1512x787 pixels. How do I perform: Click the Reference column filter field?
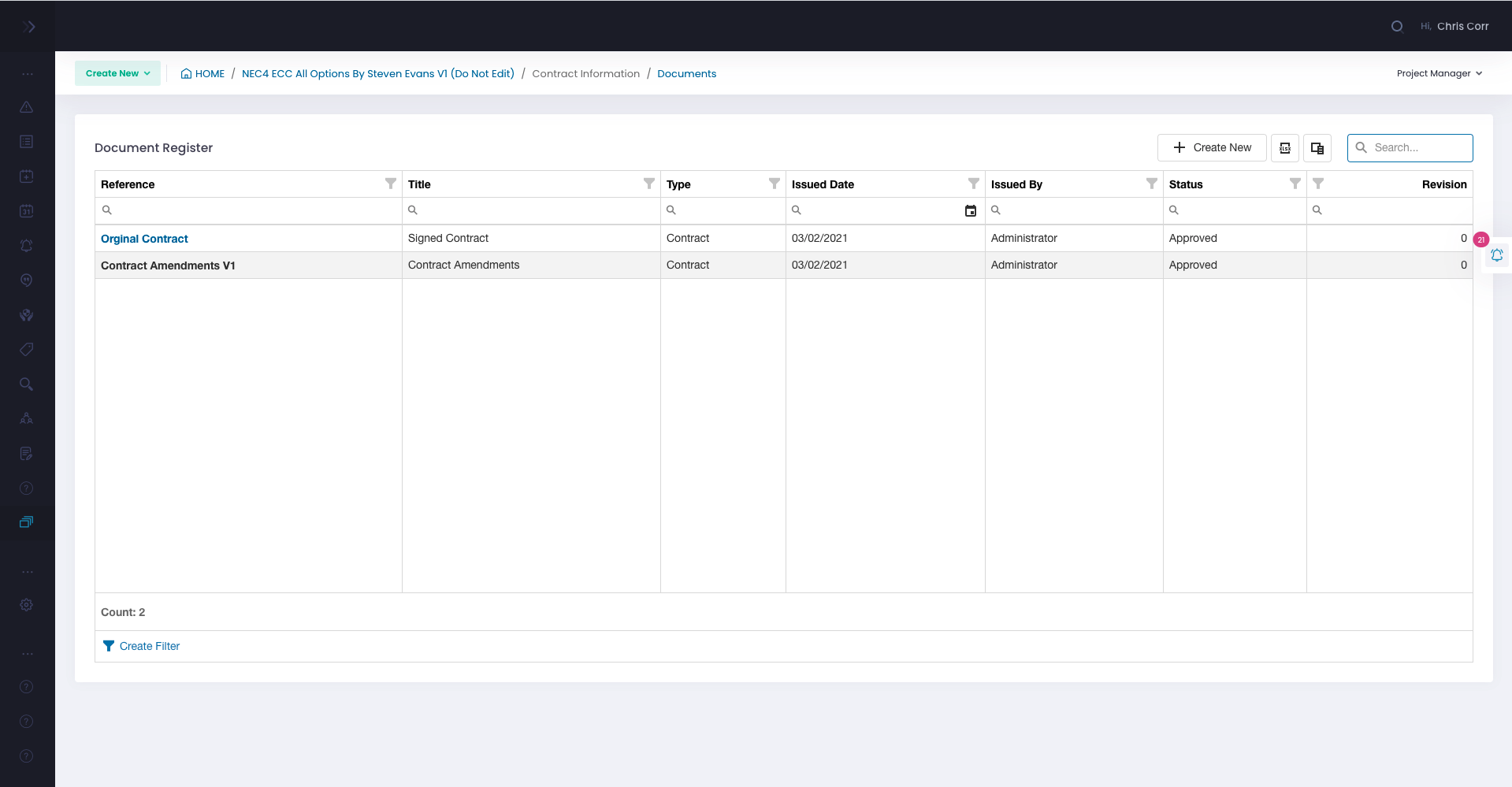pyautogui.click(x=248, y=210)
